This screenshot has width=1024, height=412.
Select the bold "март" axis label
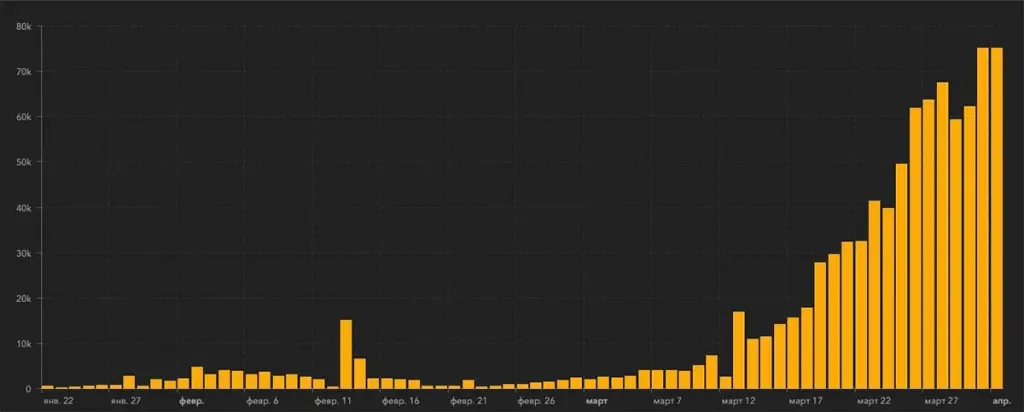click(x=596, y=401)
